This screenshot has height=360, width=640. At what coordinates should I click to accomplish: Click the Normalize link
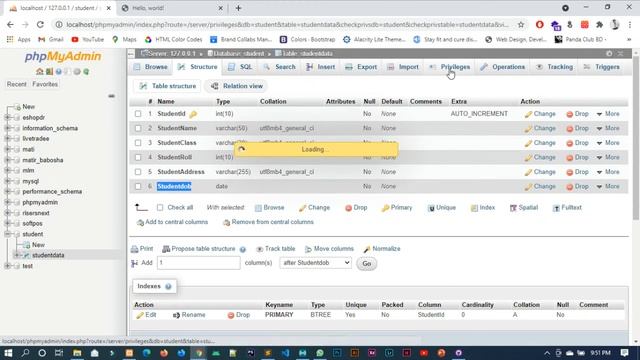(x=382, y=249)
